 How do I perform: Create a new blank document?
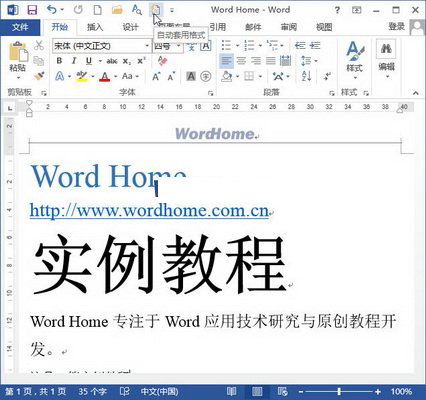97,10
